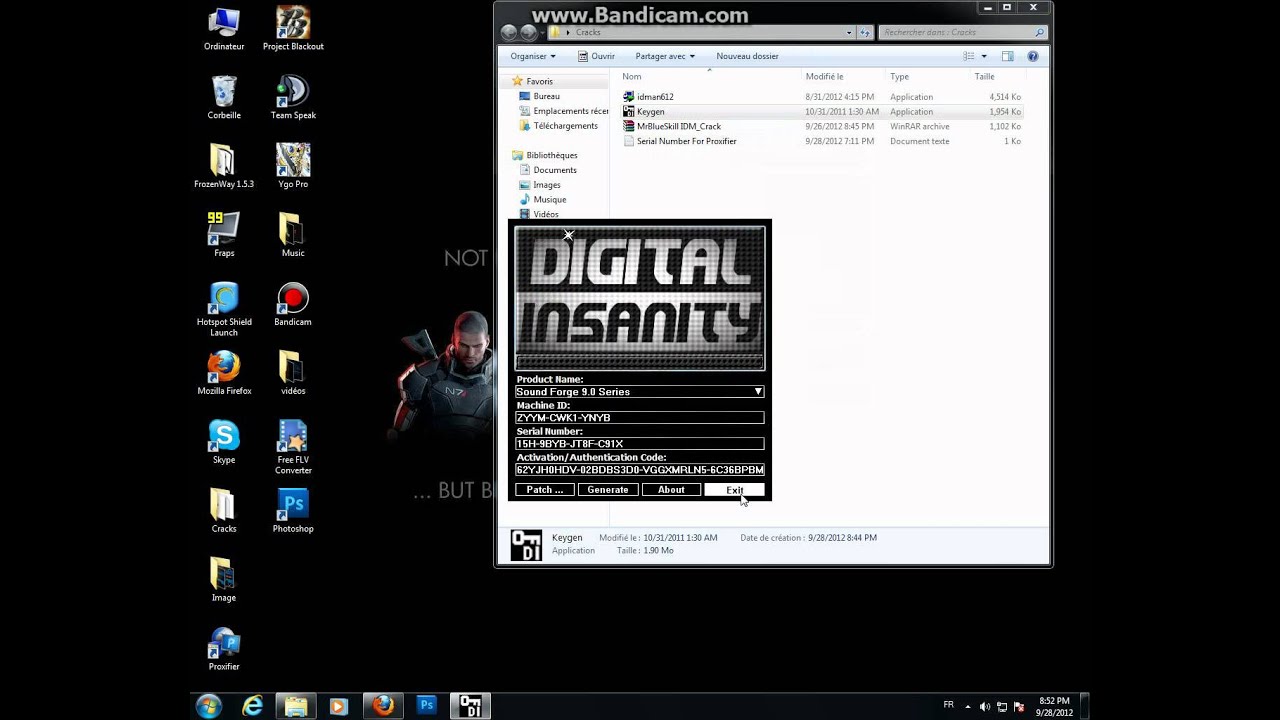Screen dimensions: 1280x720
Task: Select Serial Number For Proxifier file
Action: coord(686,141)
